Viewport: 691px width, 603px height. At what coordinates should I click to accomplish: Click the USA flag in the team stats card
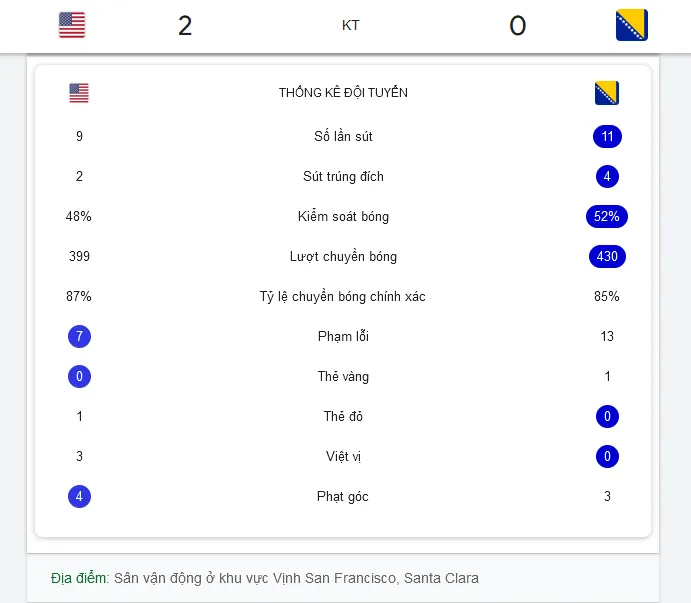click(79, 93)
